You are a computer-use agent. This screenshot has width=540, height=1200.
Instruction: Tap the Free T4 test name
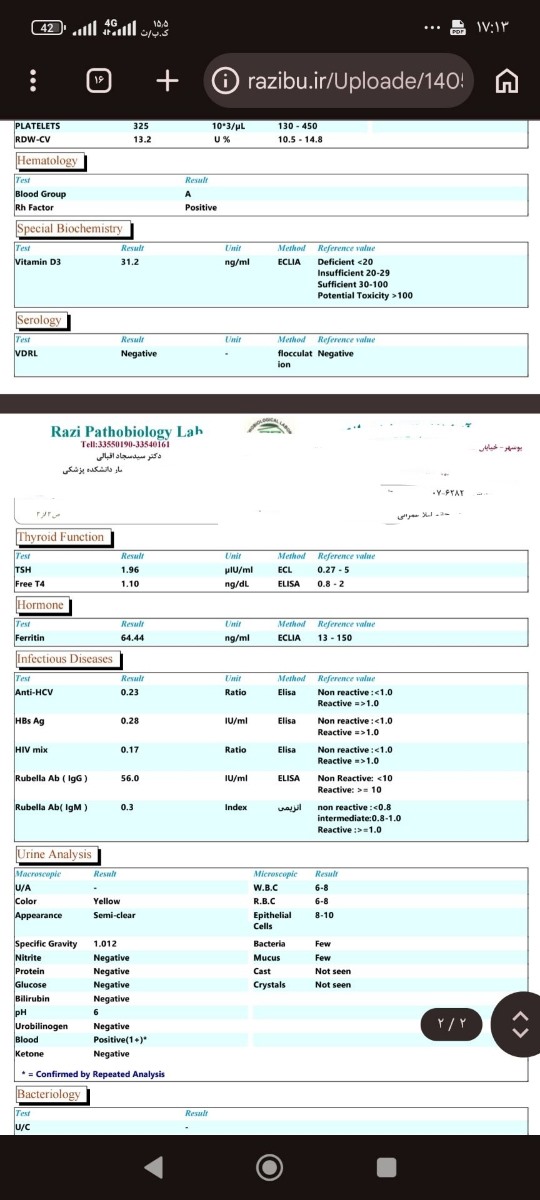point(30,583)
